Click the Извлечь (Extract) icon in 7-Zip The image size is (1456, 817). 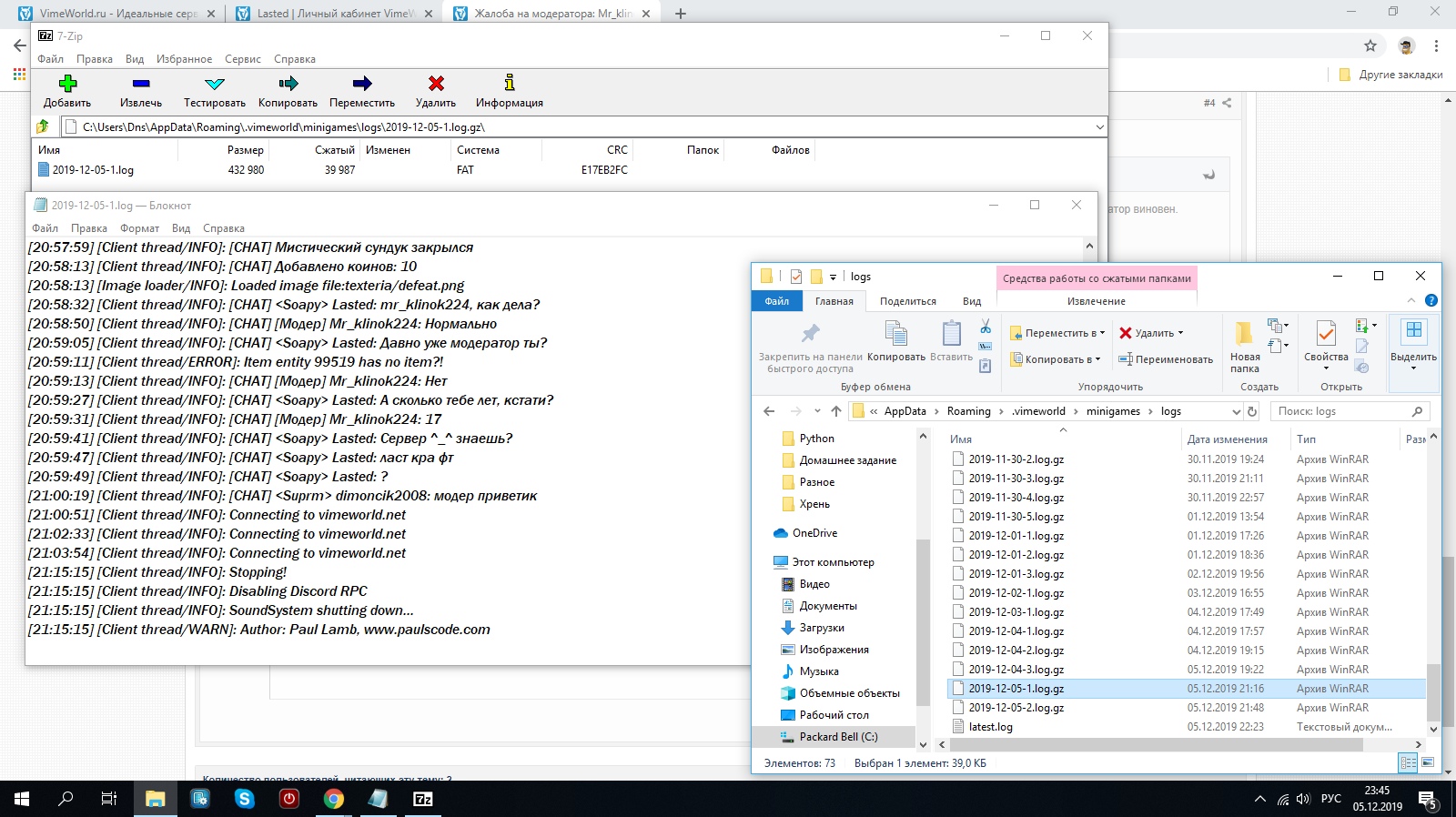point(141,84)
